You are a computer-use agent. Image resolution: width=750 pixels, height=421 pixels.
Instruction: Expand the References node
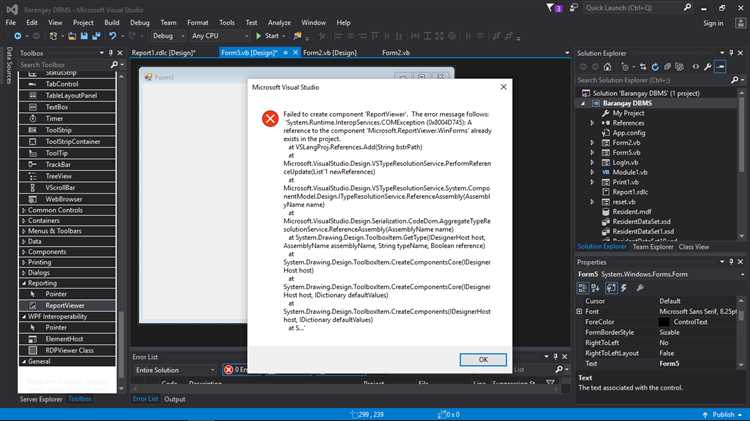coord(592,123)
